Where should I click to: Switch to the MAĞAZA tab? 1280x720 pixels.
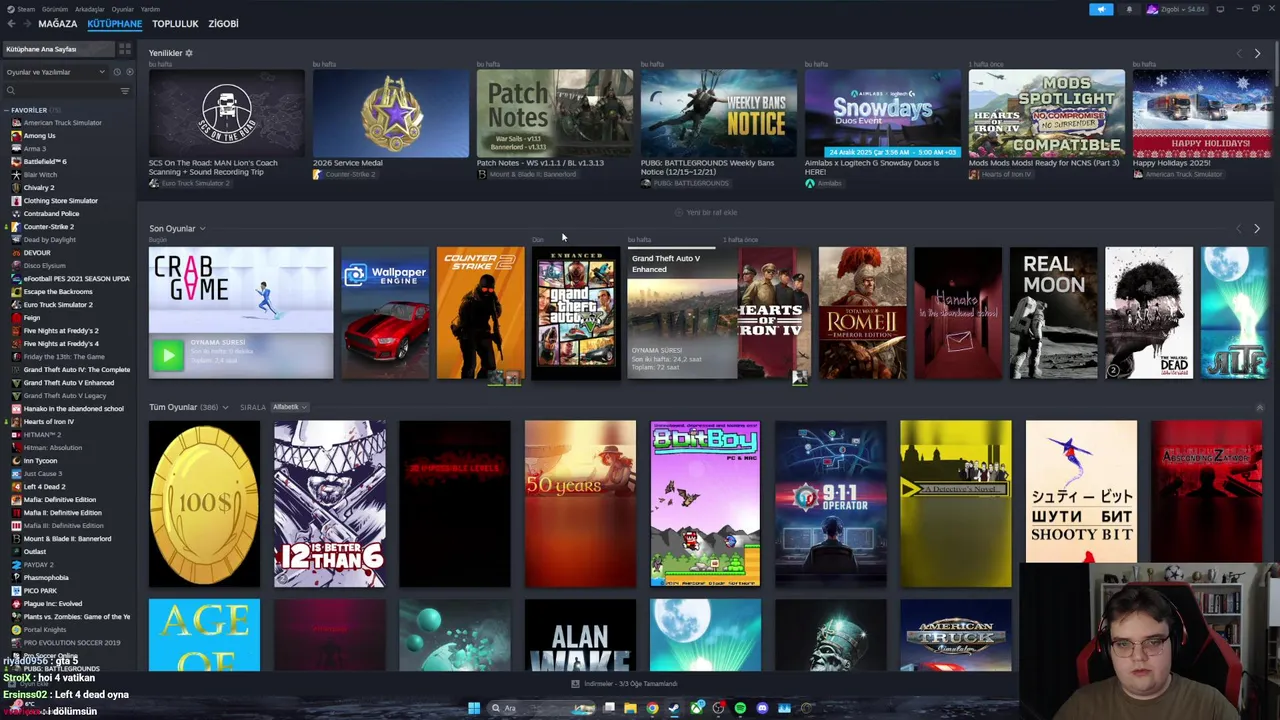click(x=57, y=24)
